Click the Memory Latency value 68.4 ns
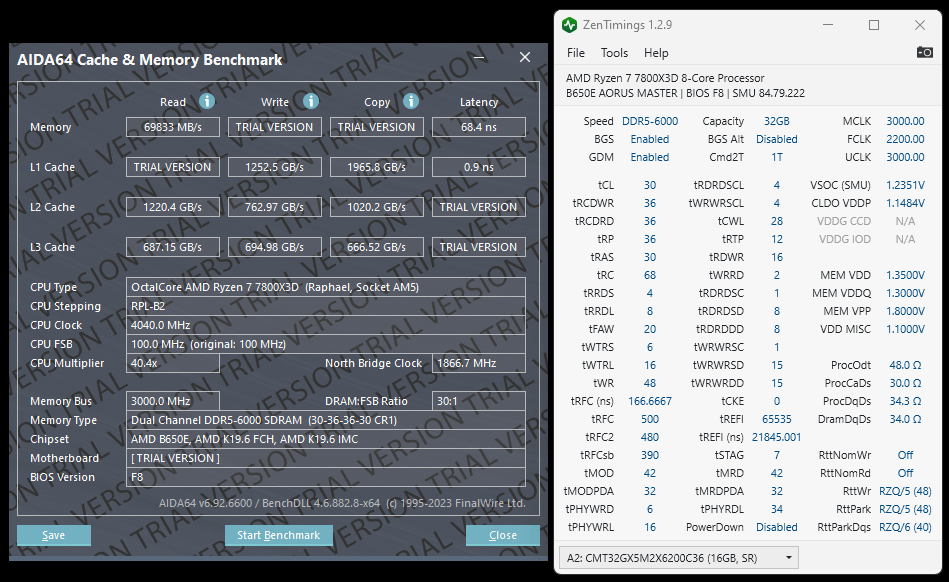 coord(479,127)
